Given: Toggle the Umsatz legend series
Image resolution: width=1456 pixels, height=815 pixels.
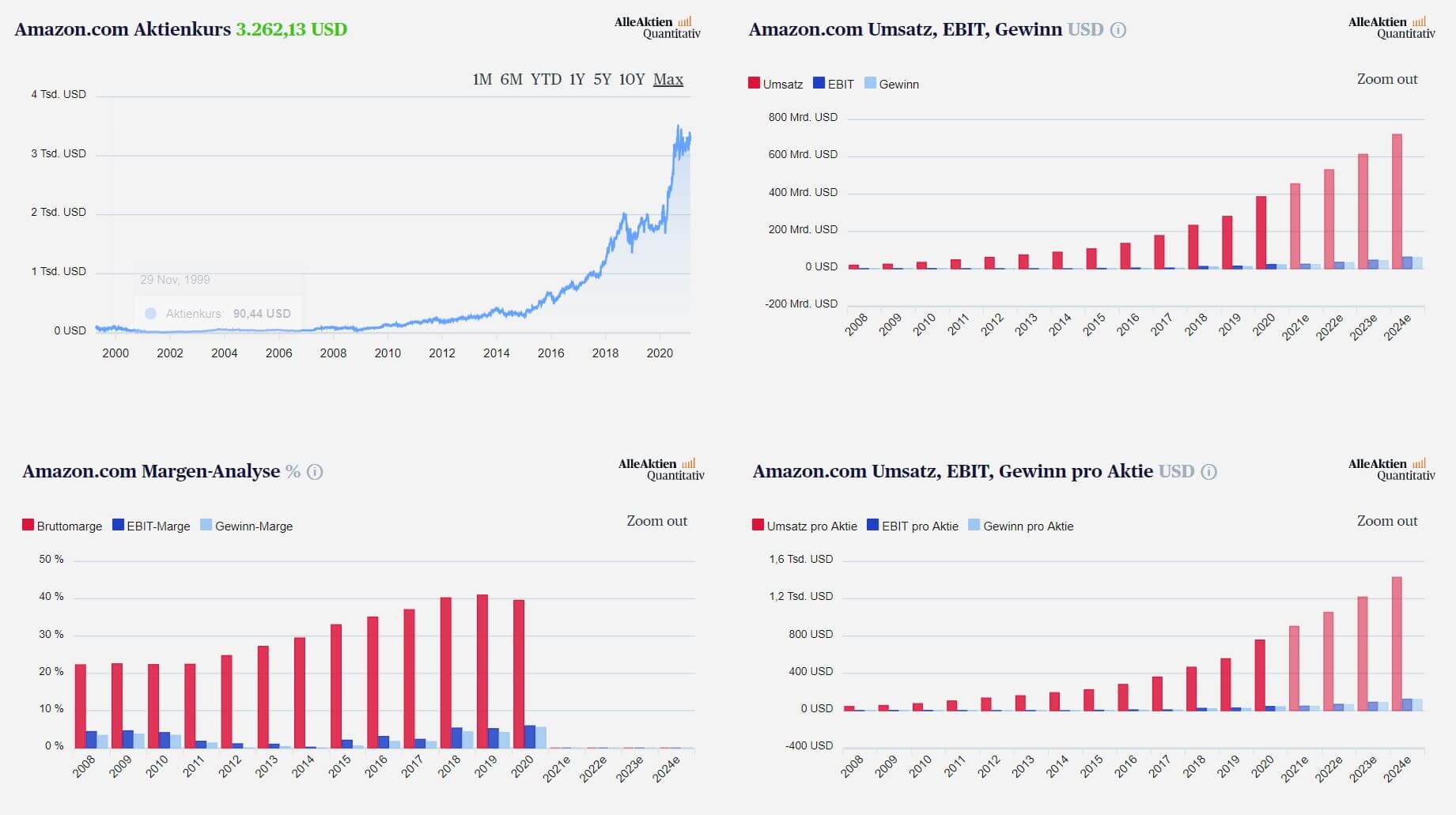Looking at the screenshot, I should pos(775,84).
